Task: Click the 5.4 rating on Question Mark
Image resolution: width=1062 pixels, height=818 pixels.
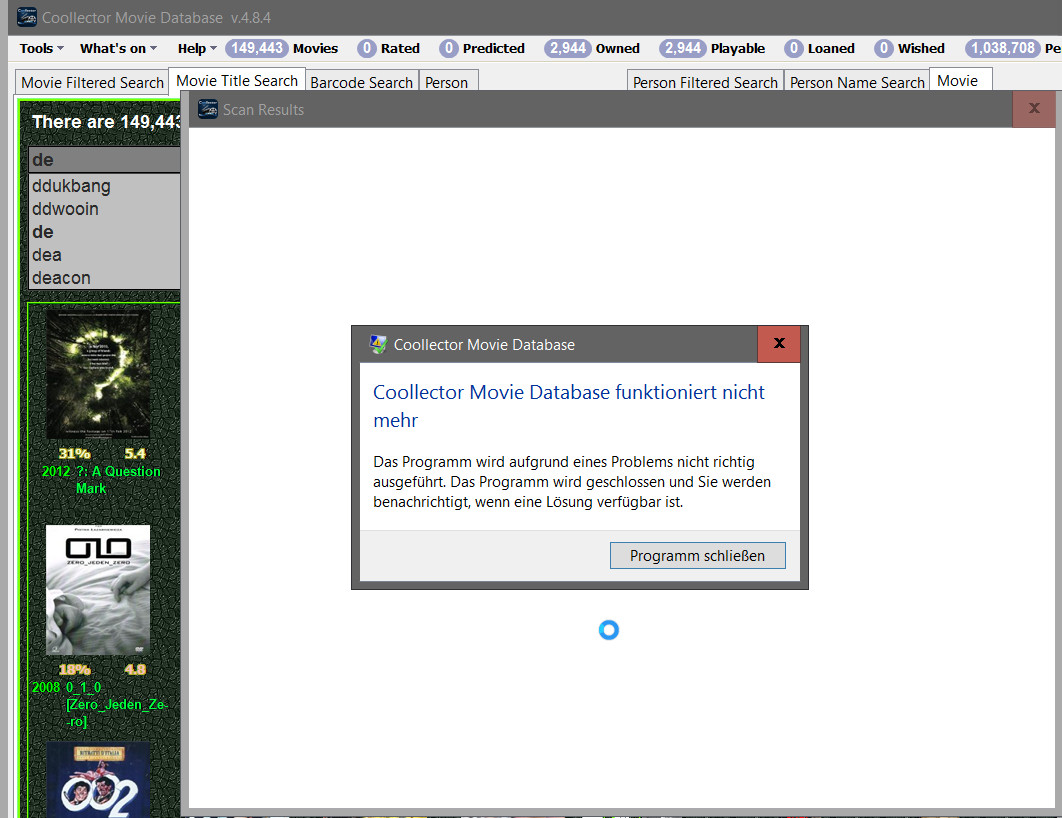Action: (x=135, y=453)
